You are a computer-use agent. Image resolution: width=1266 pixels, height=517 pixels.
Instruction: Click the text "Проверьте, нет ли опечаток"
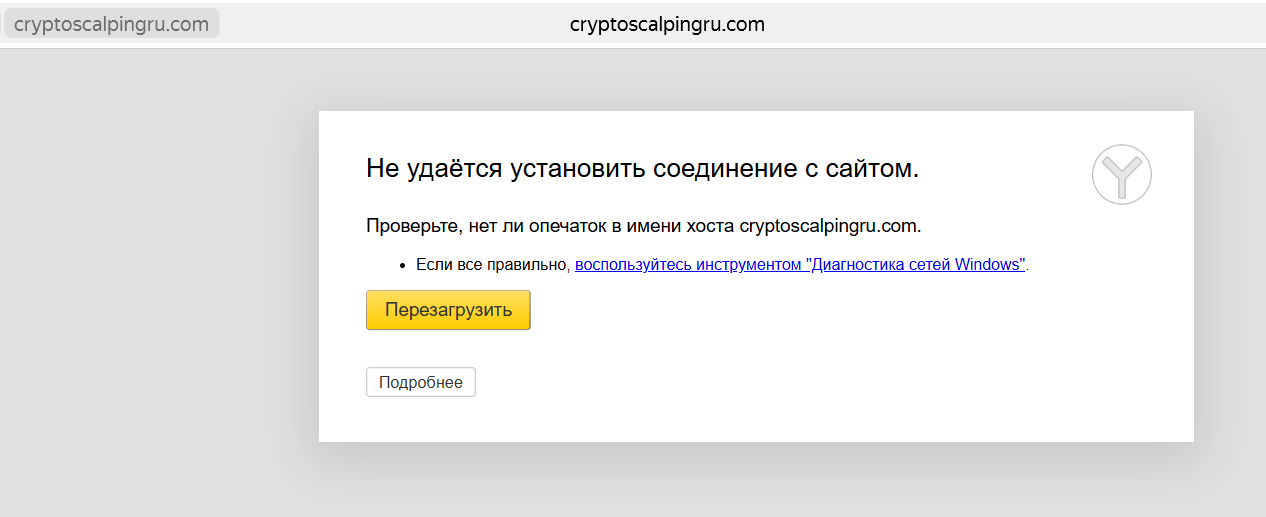(480, 225)
